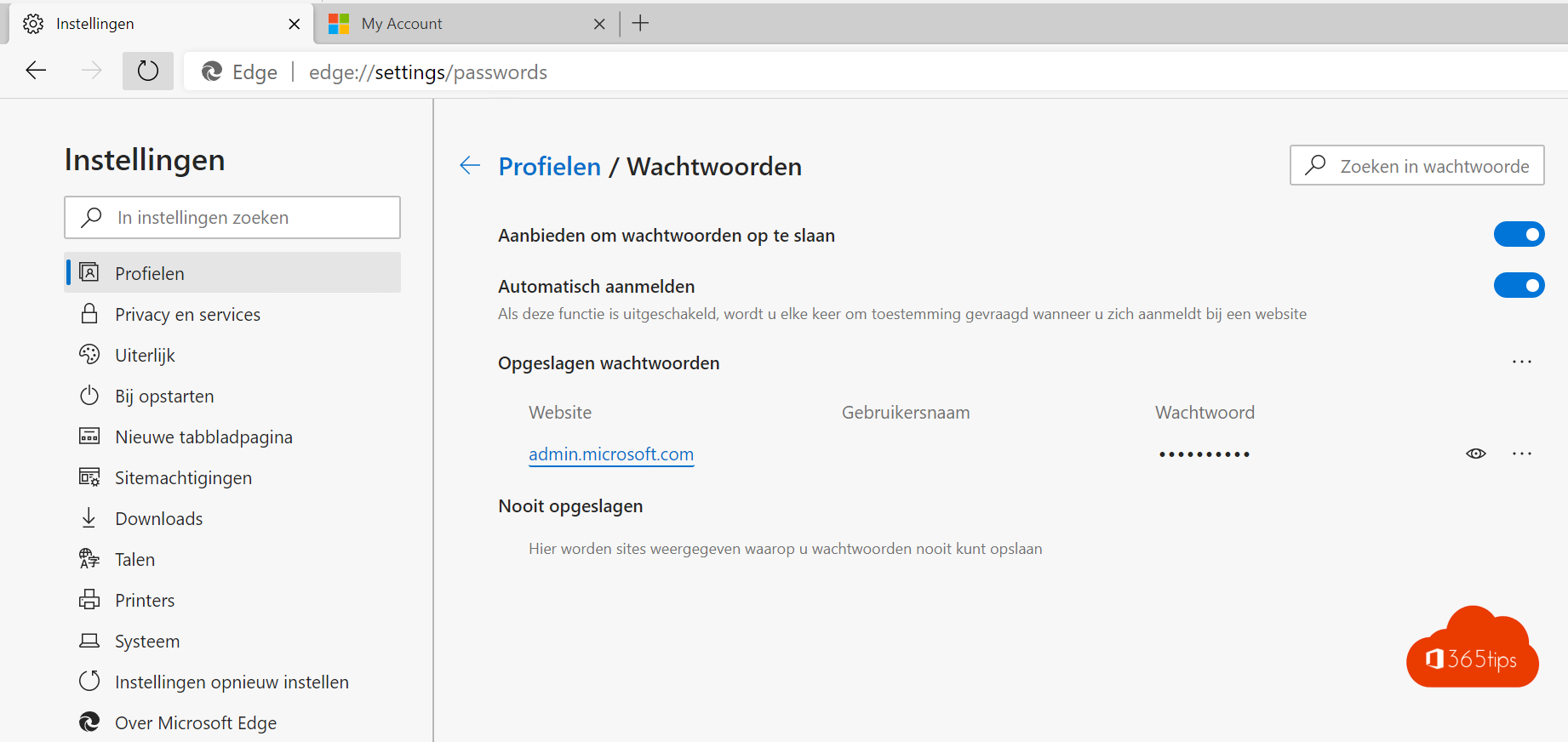The width and height of the screenshot is (1568, 742).
Task: Click the language icon next to Talen
Action: pyautogui.click(x=89, y=558)
